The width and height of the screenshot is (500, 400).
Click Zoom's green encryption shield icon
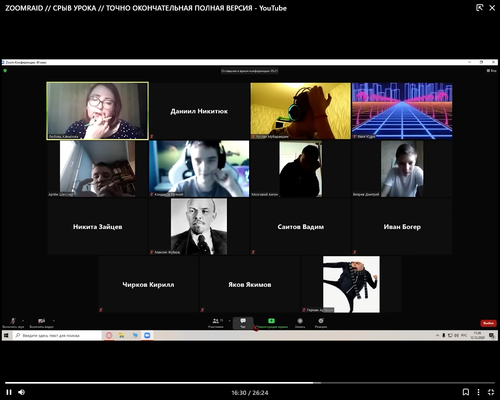click(5, 71)
